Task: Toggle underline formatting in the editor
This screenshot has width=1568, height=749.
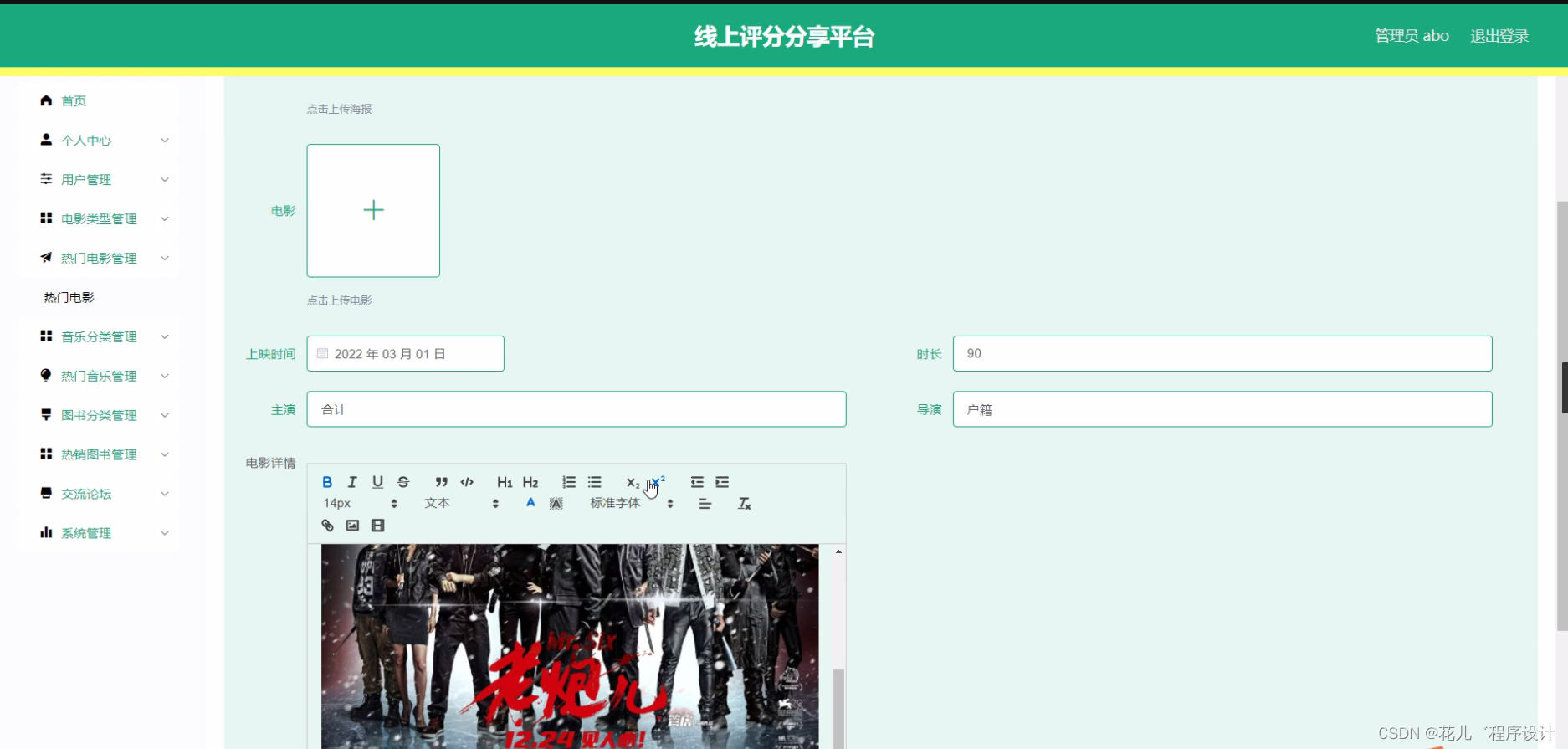Action: [x=377, y=482]
